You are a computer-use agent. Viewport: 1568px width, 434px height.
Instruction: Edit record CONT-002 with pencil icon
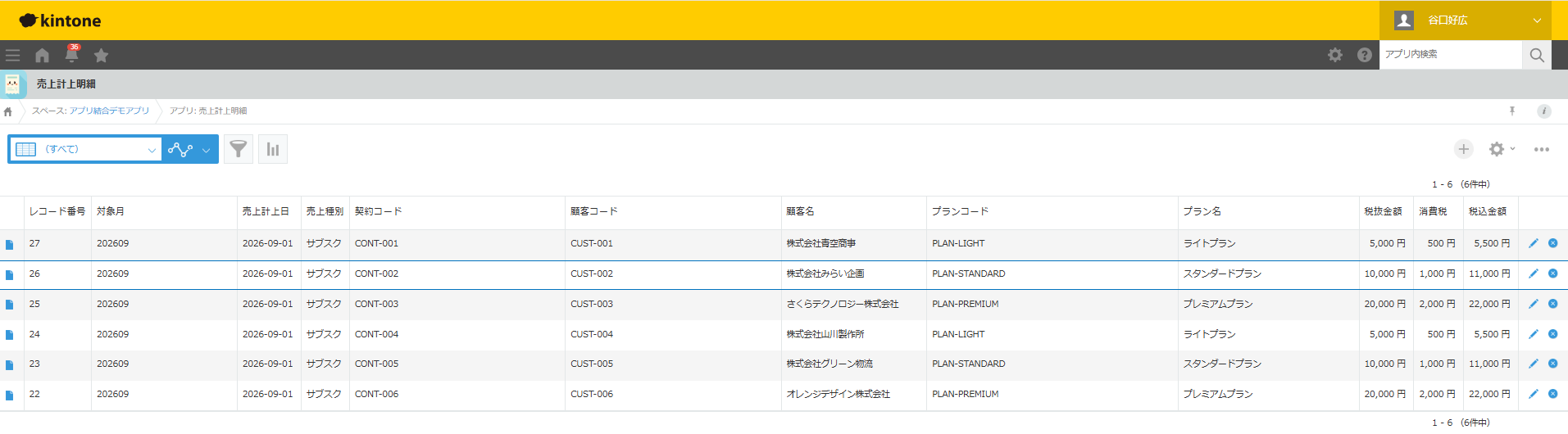[1533, 274]
